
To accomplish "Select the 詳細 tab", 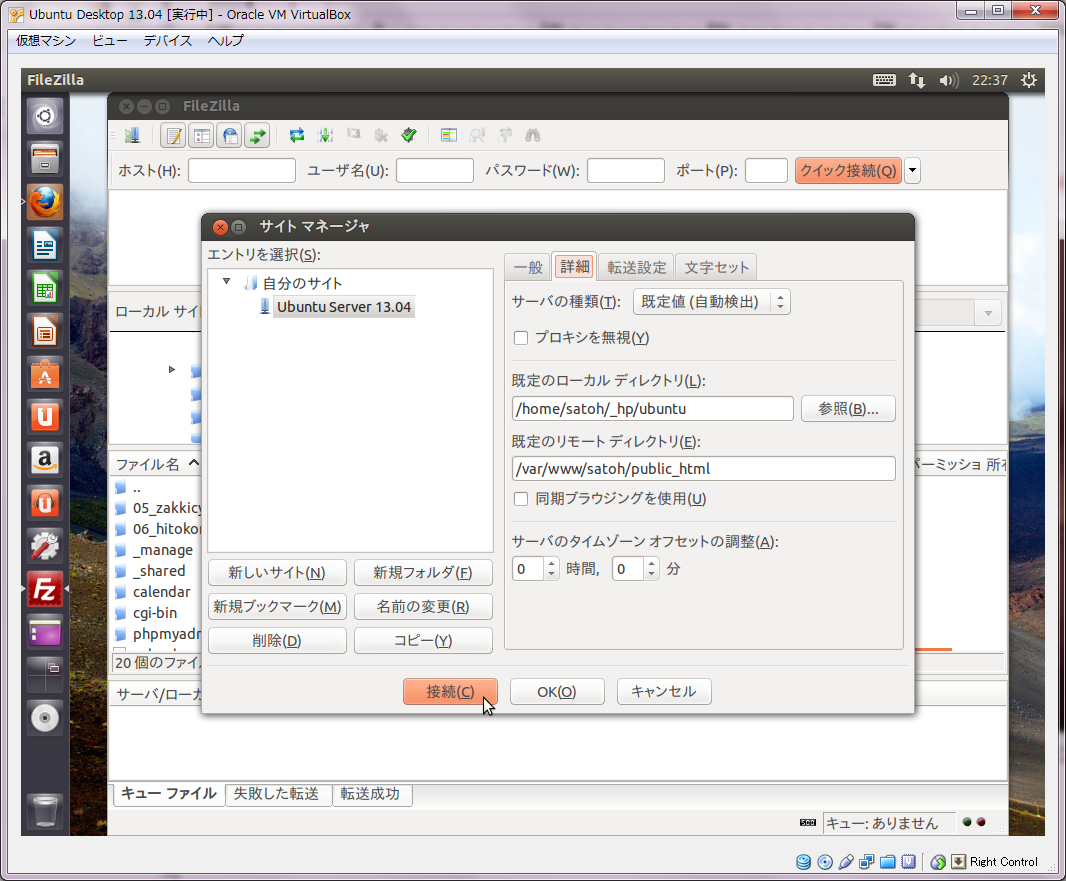I will tap(574, 266).
